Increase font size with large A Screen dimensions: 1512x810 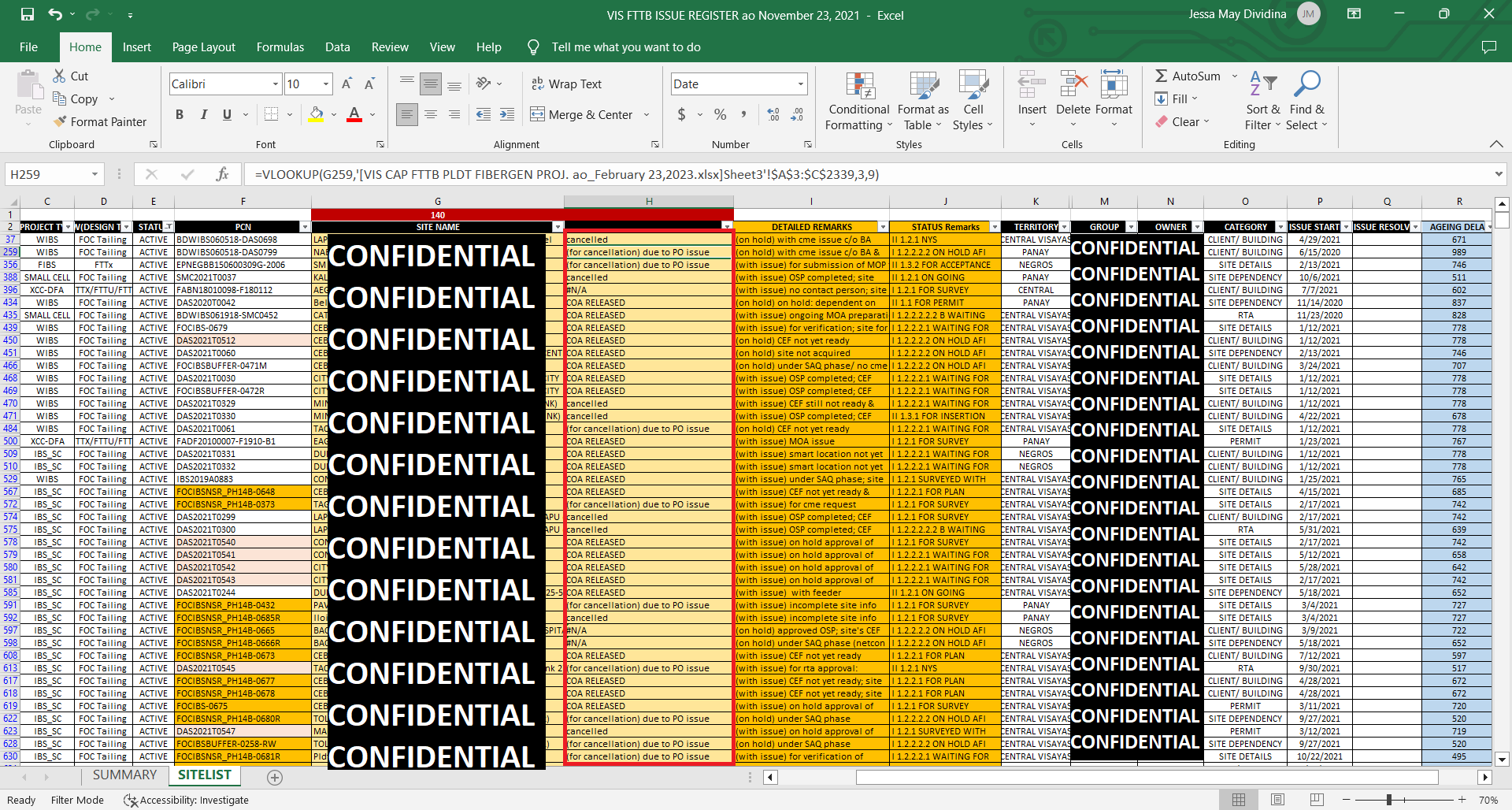pyautogui.click(x=346, y=84)
